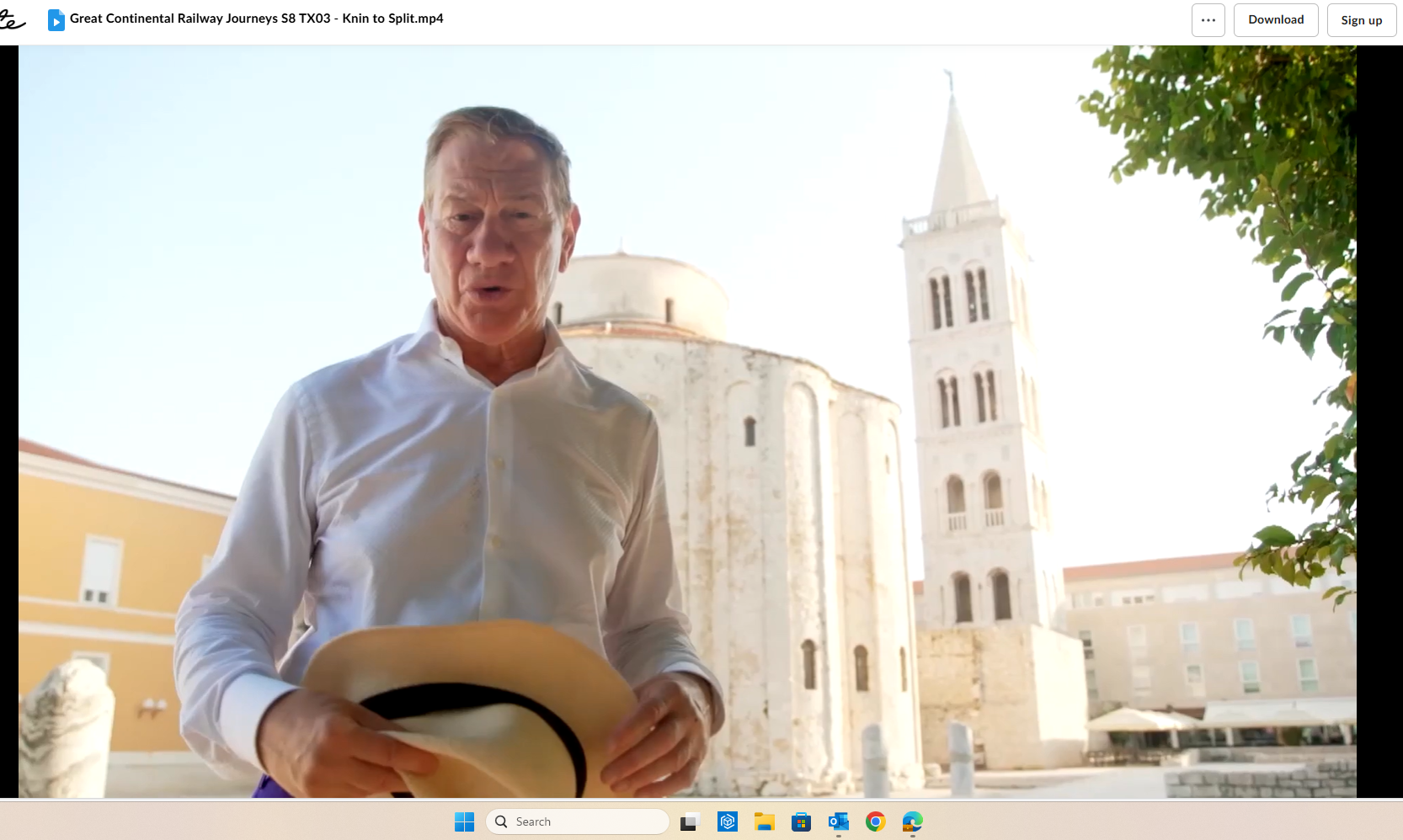Image resolution: width=1403 pixels, height=840 pixels.
Task: Click the straw hat in the video
Action: [472, 690]
